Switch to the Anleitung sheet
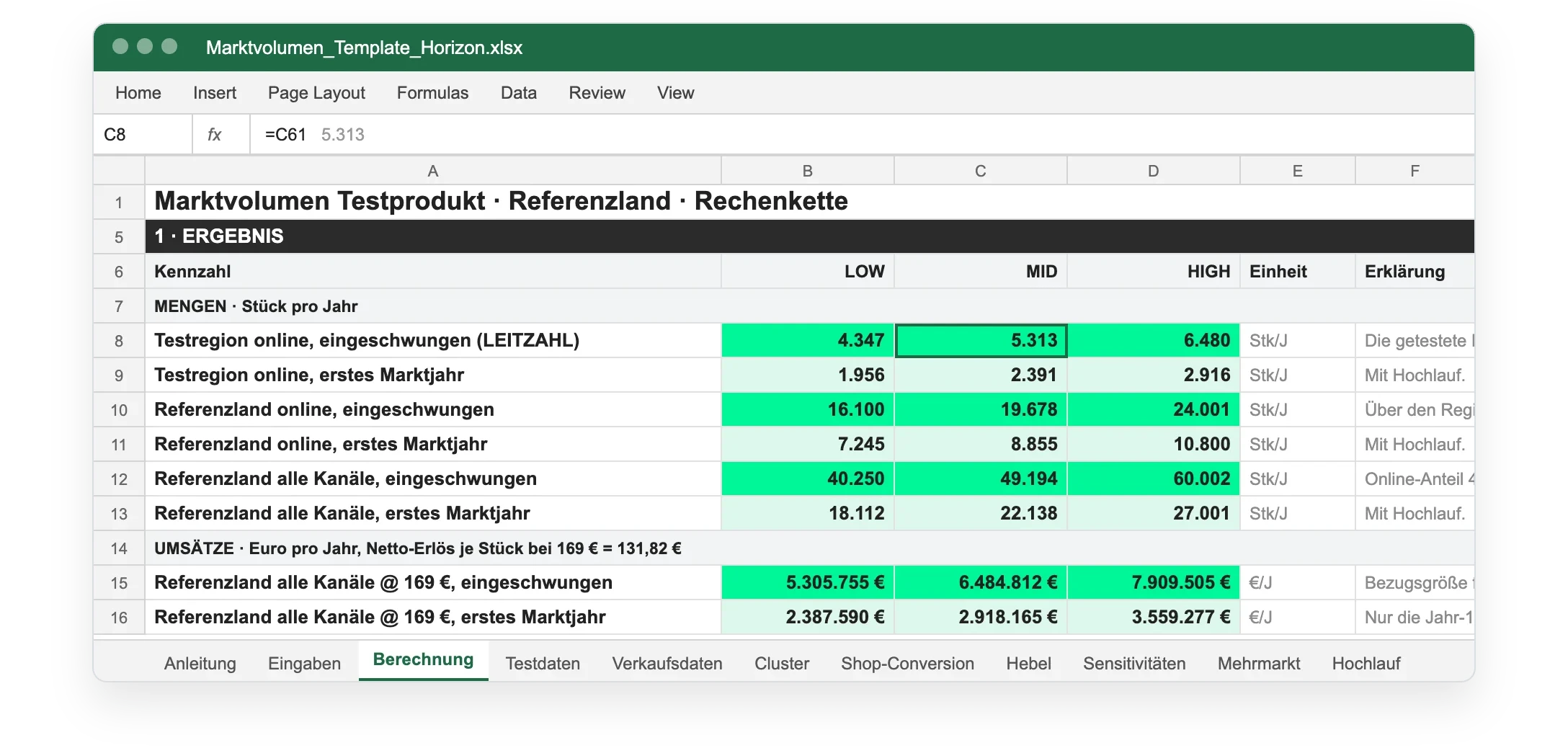Viewport: 1568px width, 748px height. tap(200, 664)
